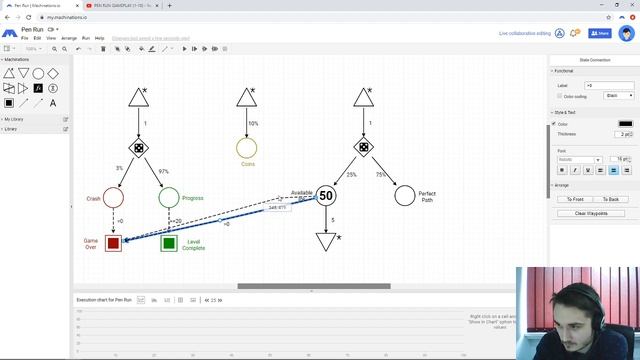Toggle italic text formatting
Screen dimensions: 640x360
575,170
